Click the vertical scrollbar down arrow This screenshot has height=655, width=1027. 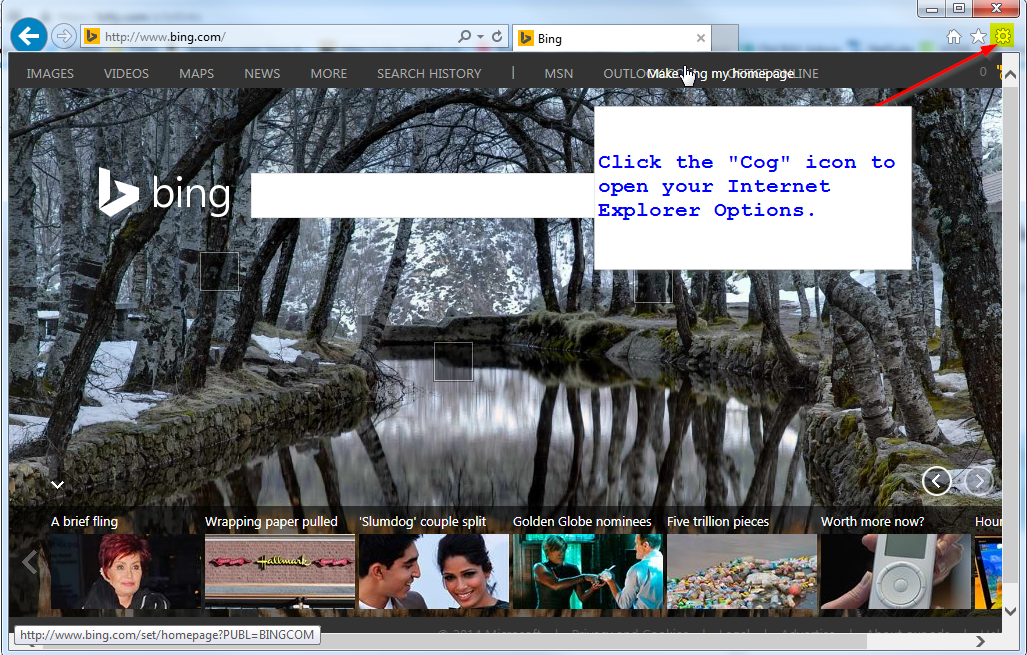1010,611
